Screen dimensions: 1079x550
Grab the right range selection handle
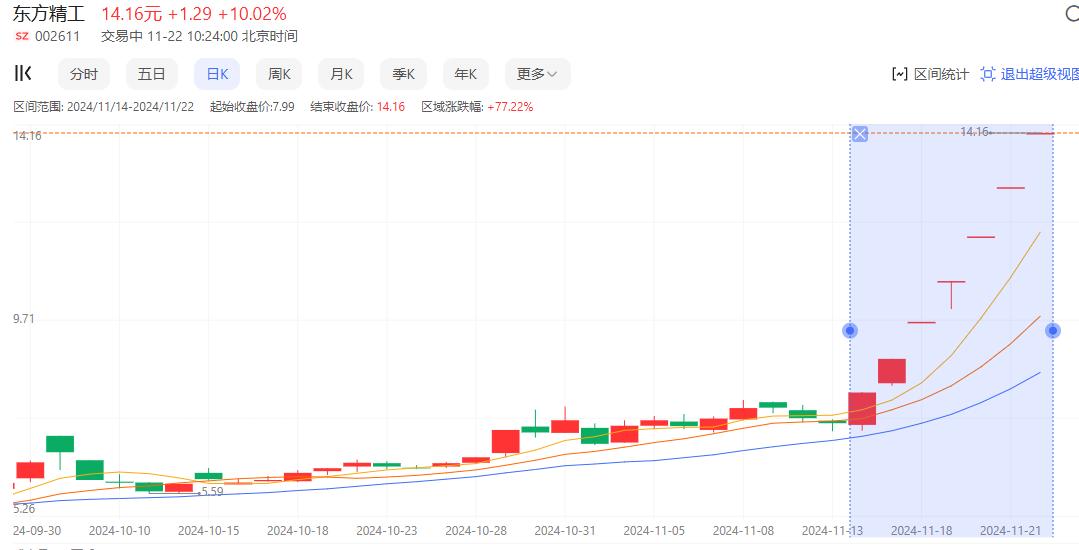pyautogui.click(x=1053, y=331)
